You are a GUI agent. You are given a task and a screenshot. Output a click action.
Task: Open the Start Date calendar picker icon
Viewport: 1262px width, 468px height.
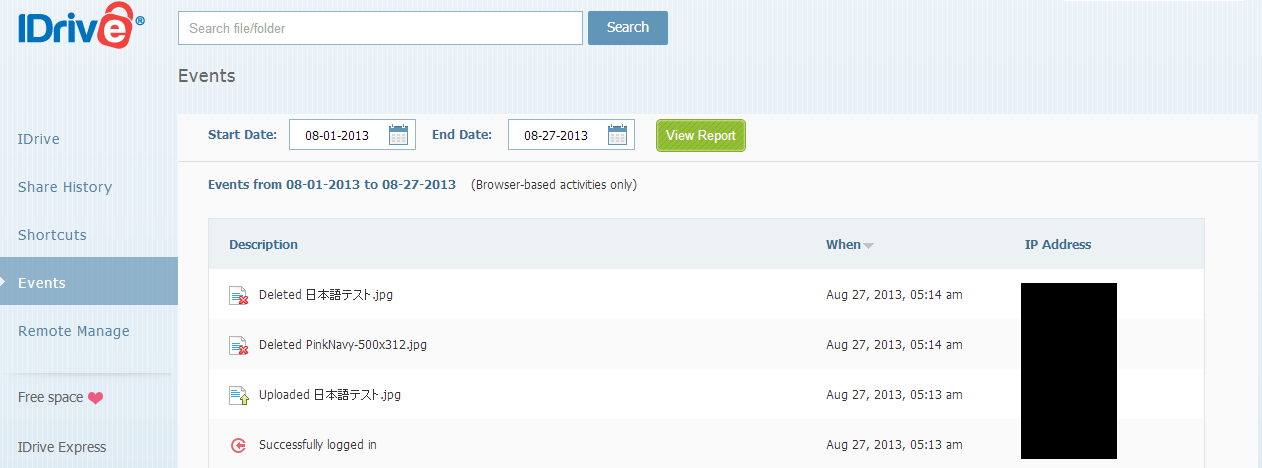pos(400,135)
